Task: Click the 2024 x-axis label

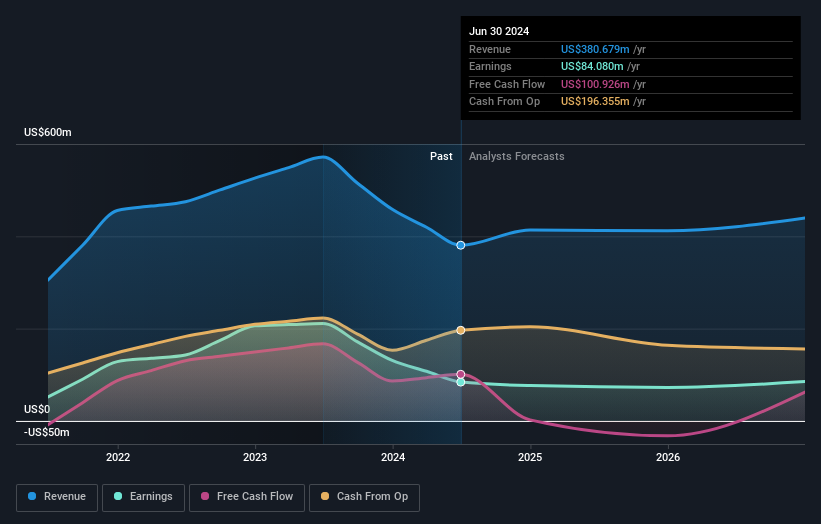Action: [x=393, y=457]
